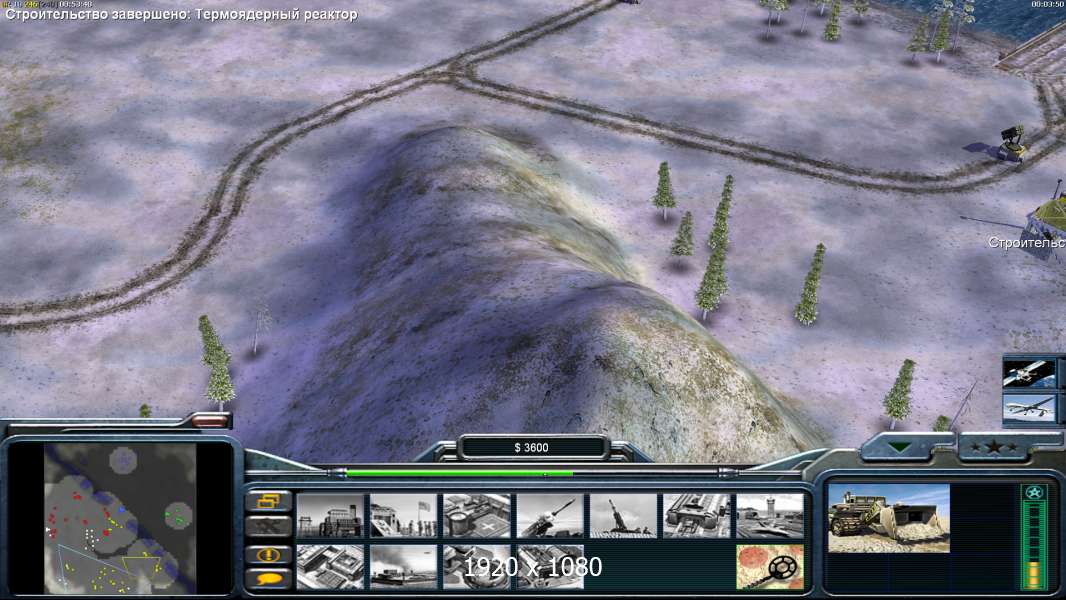Choose the barracks icon with flag and soldiers
The image size is (1066, 600).
[x=403, y=516]
